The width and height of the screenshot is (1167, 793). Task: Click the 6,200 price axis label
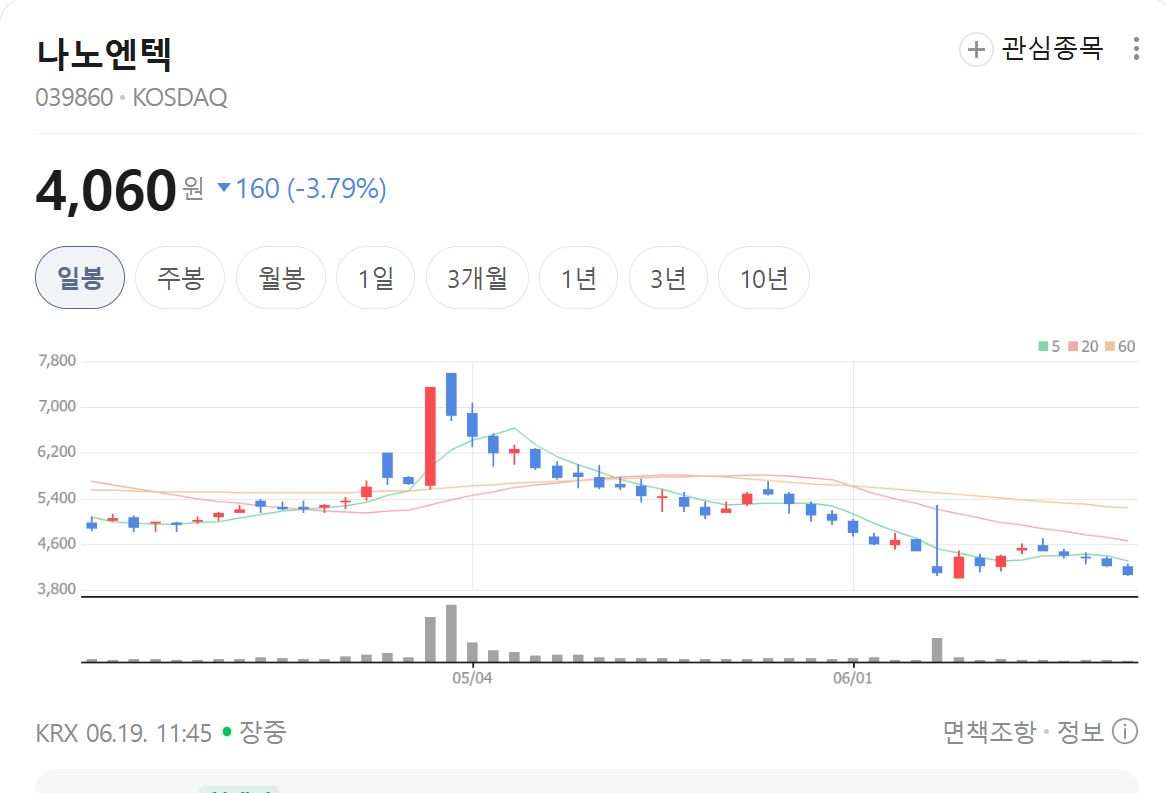pos(57,452)
